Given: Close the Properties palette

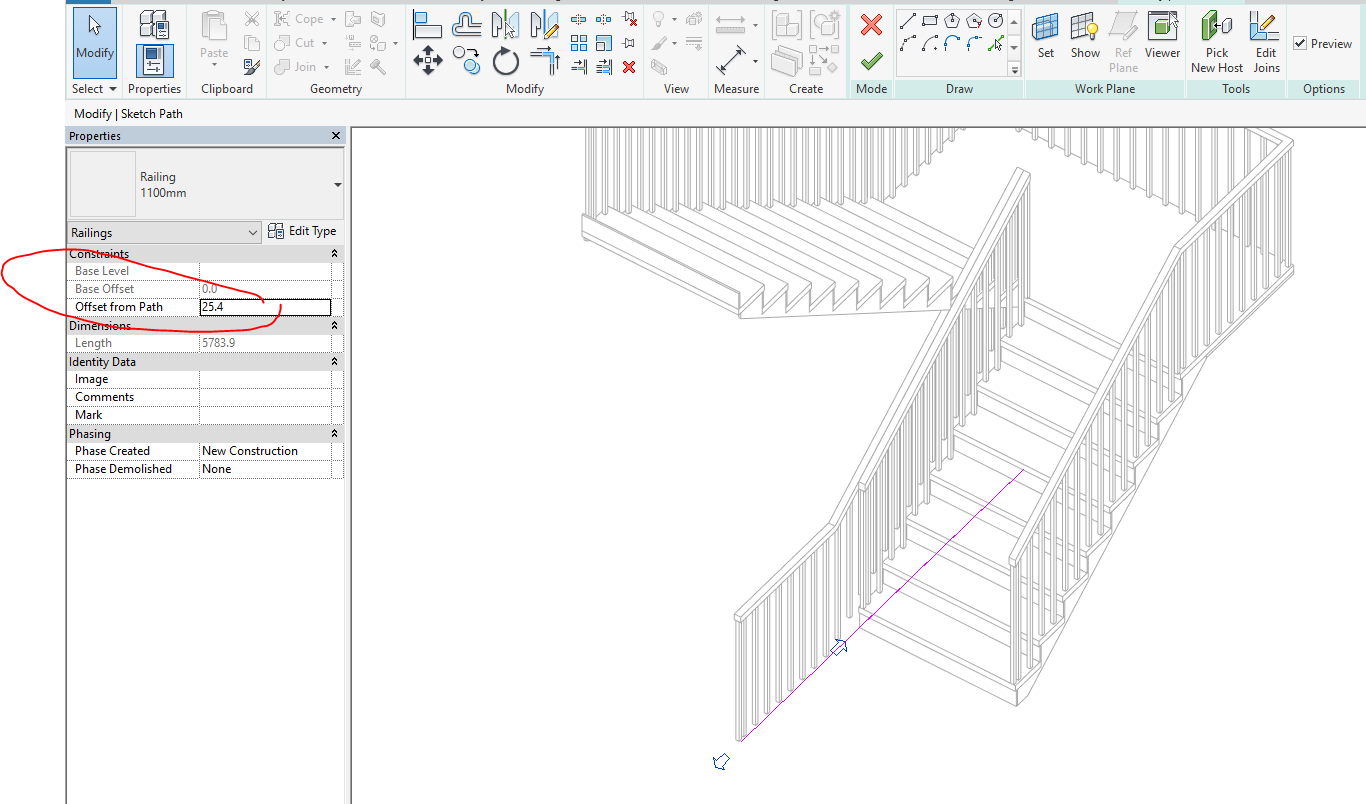Looking at the screenshot, I should pyautogui.click(x=336, y=136).
